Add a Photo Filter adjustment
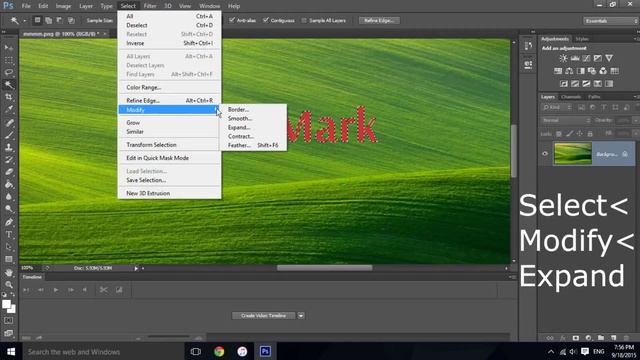 592,71
